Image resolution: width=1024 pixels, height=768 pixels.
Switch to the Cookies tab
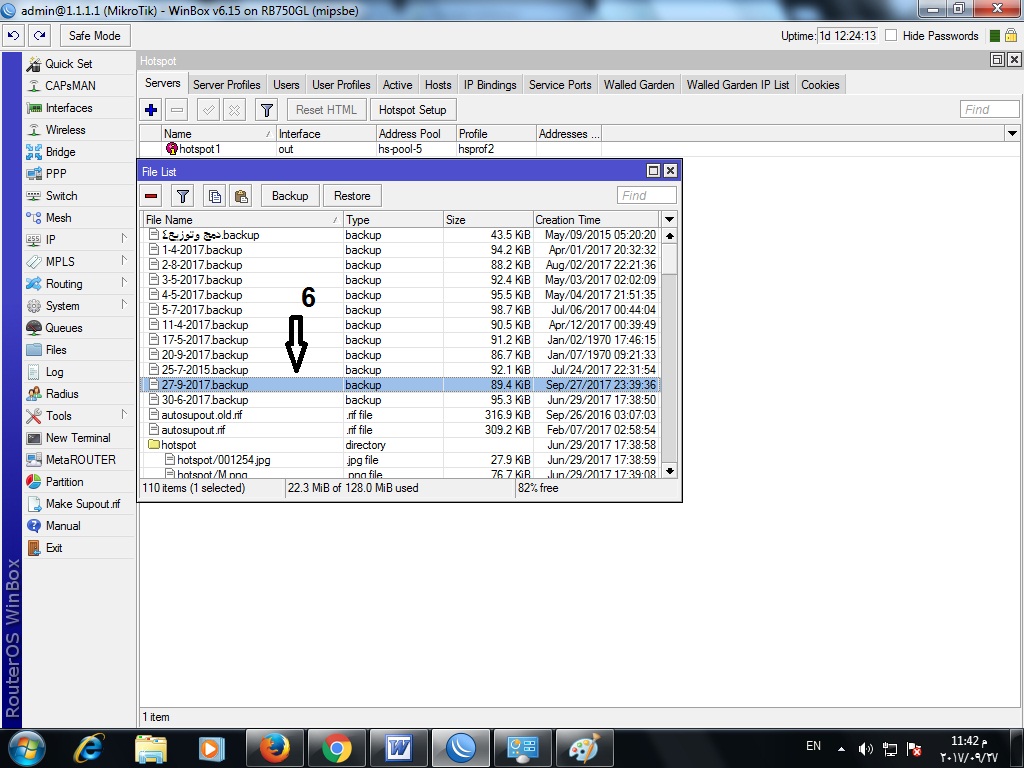point(820,85)
